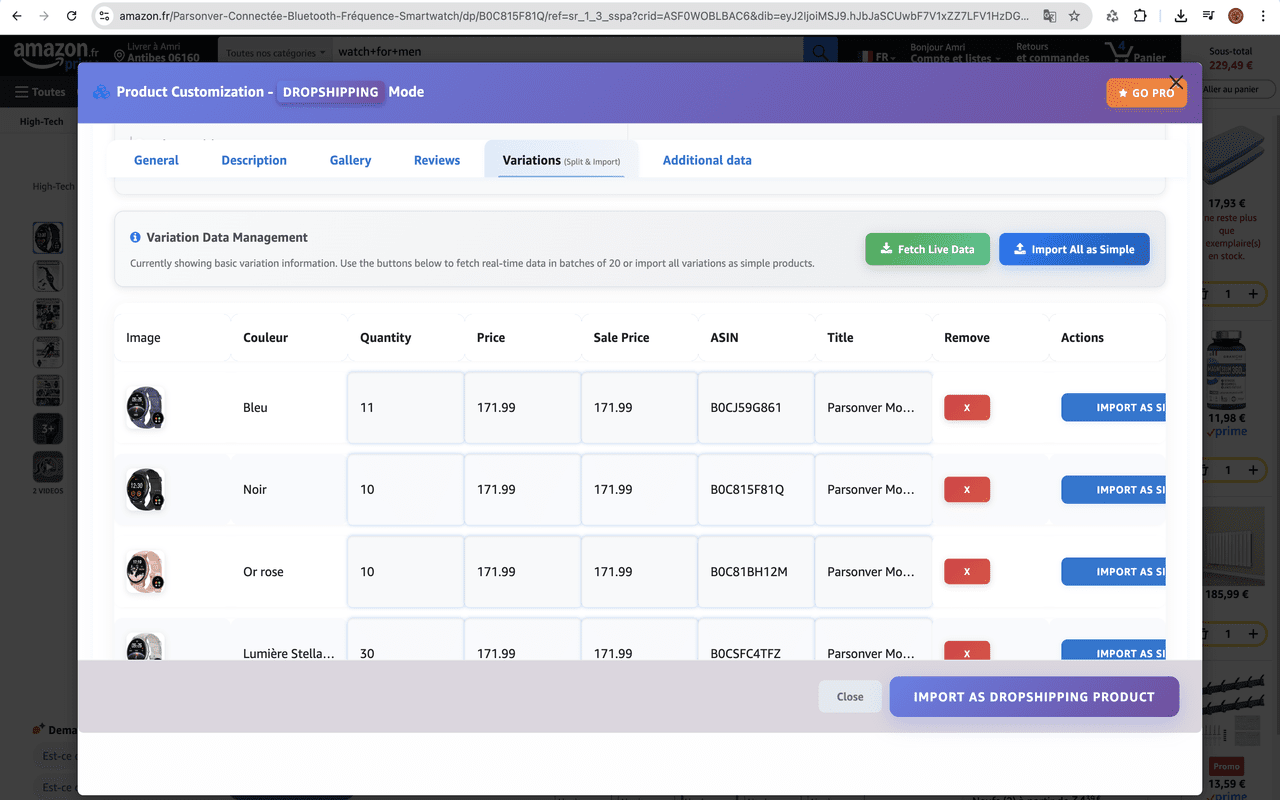Open the Chrome extensions puzzle icon

point(1140,16)
